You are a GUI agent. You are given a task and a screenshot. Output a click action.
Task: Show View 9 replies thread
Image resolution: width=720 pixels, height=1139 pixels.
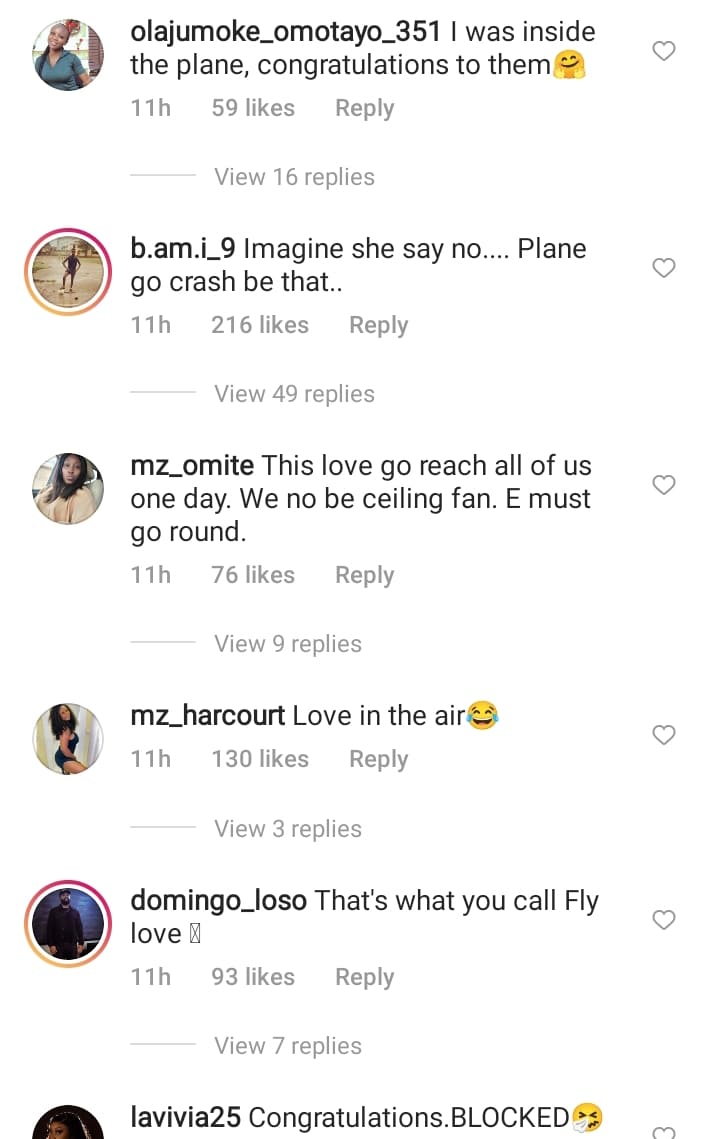(287, 644)
